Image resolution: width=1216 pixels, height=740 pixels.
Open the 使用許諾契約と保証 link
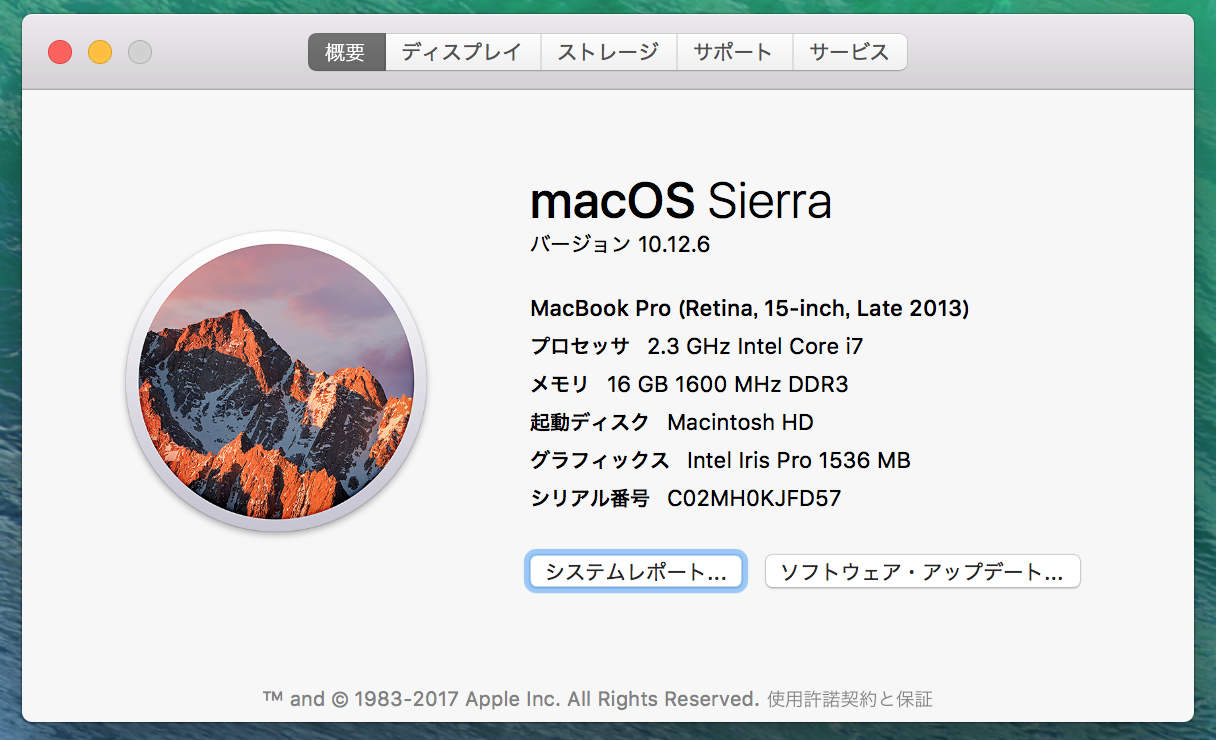pos(850,698)
